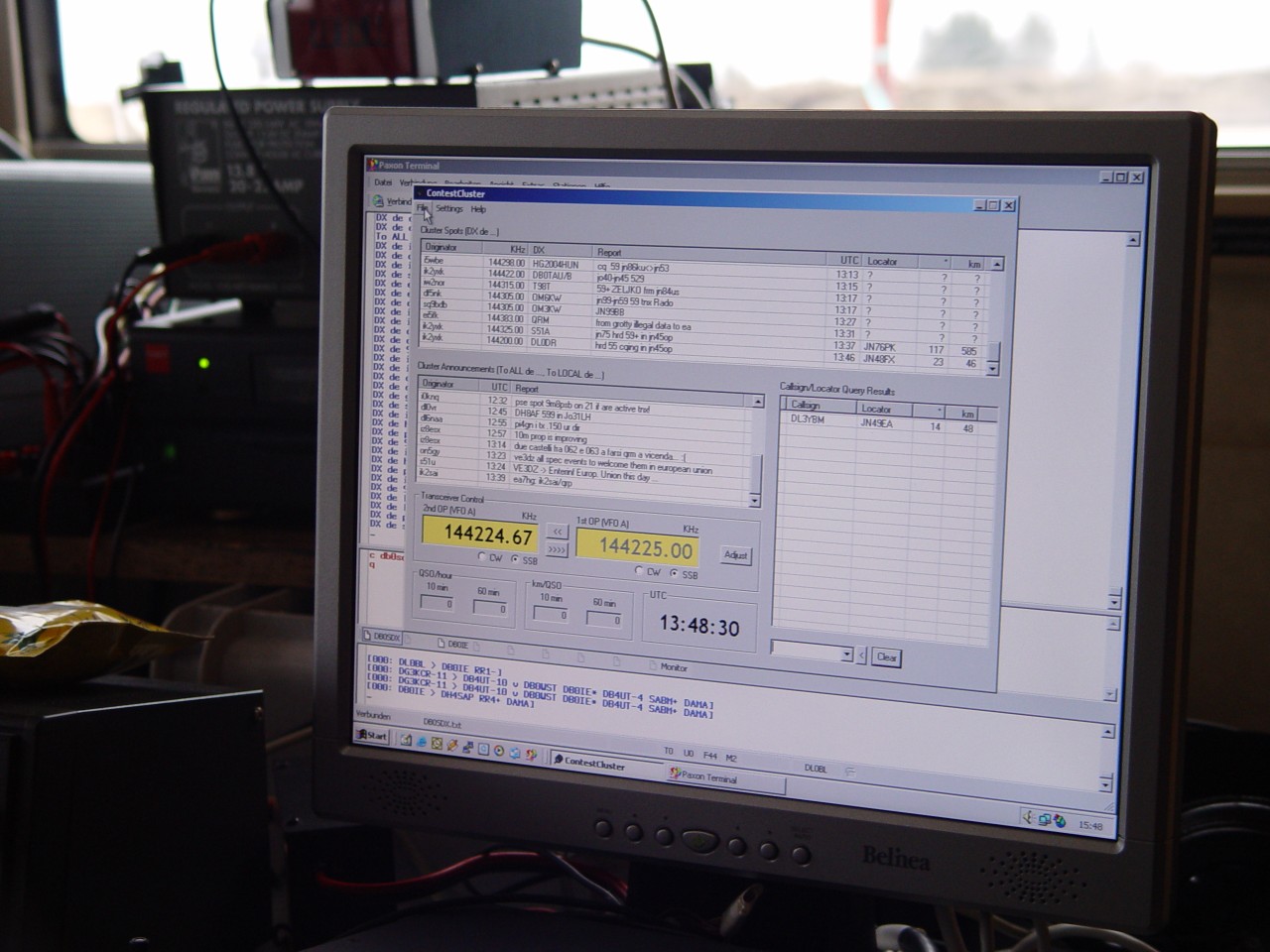
Task: Click the Adjust button
Action: click(x=735, y=555)
